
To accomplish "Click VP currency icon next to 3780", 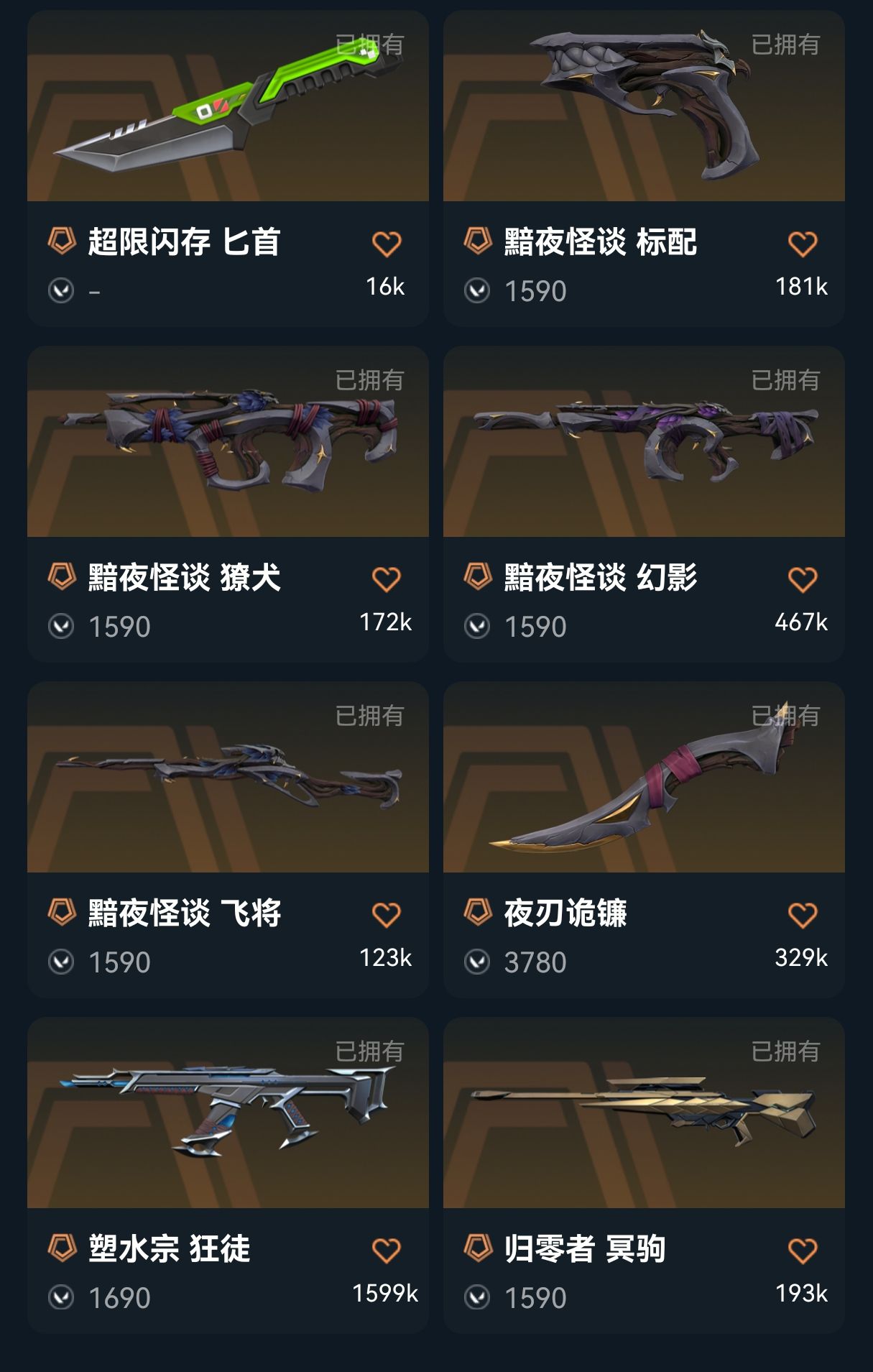I will [477, 962].
